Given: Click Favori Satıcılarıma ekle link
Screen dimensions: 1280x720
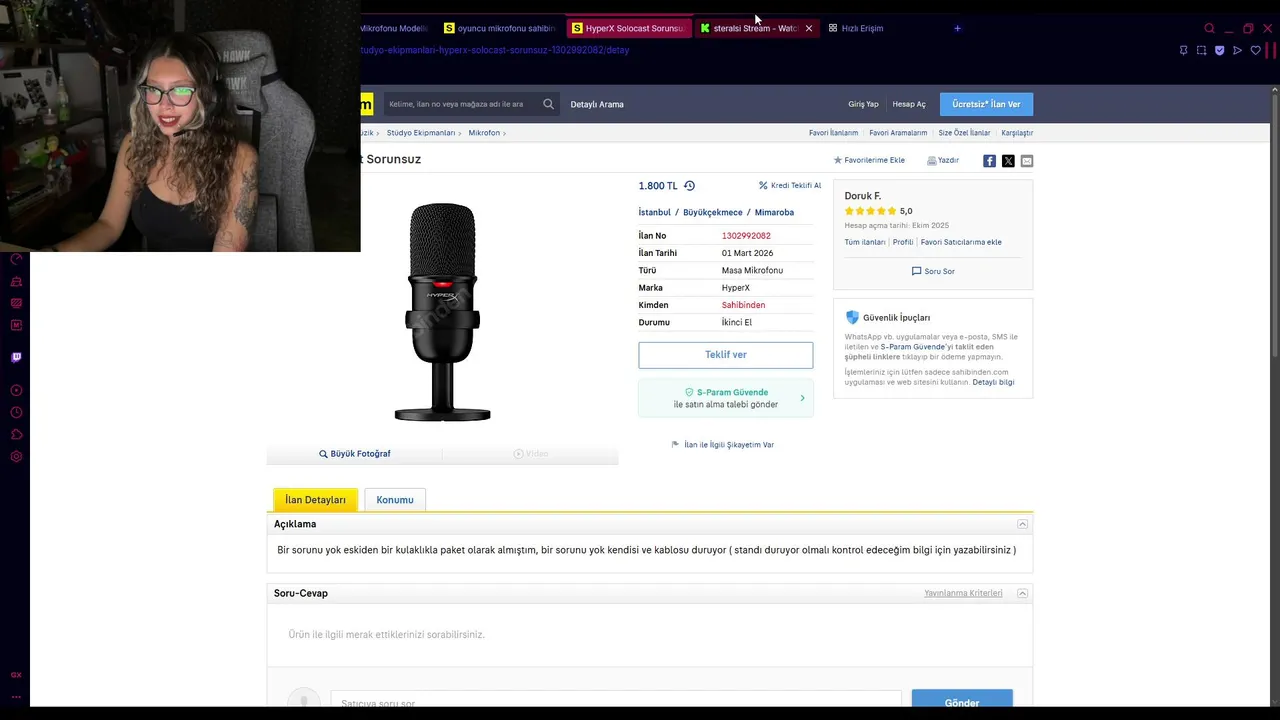Looking at the screenshot, I should pos(961,242).
